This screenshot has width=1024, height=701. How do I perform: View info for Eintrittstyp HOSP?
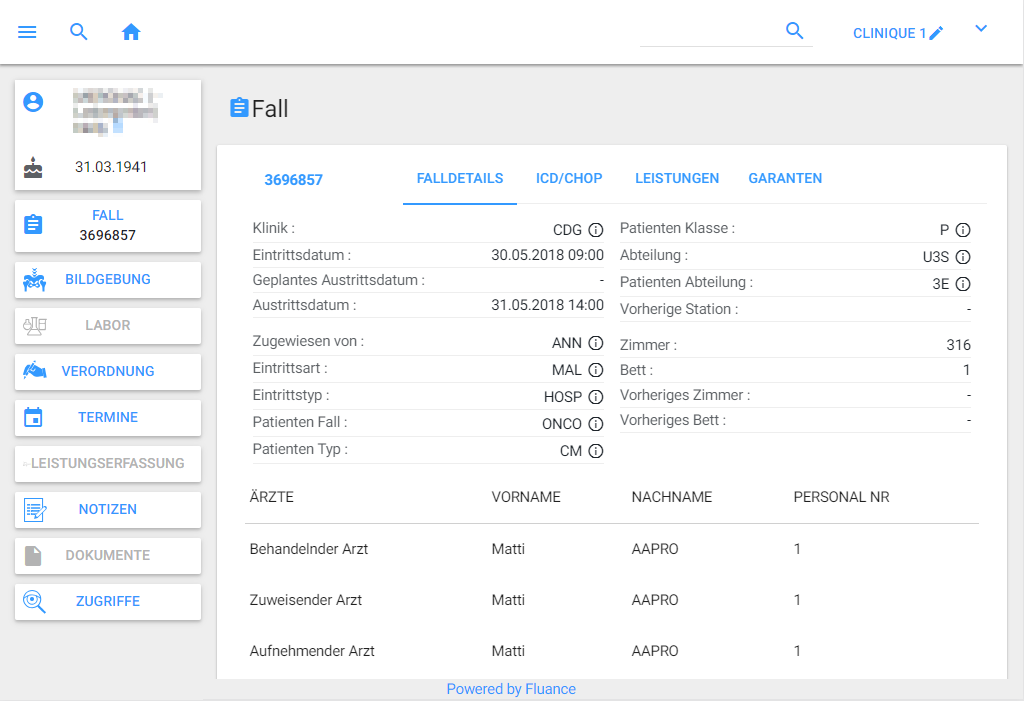[596, 397]
